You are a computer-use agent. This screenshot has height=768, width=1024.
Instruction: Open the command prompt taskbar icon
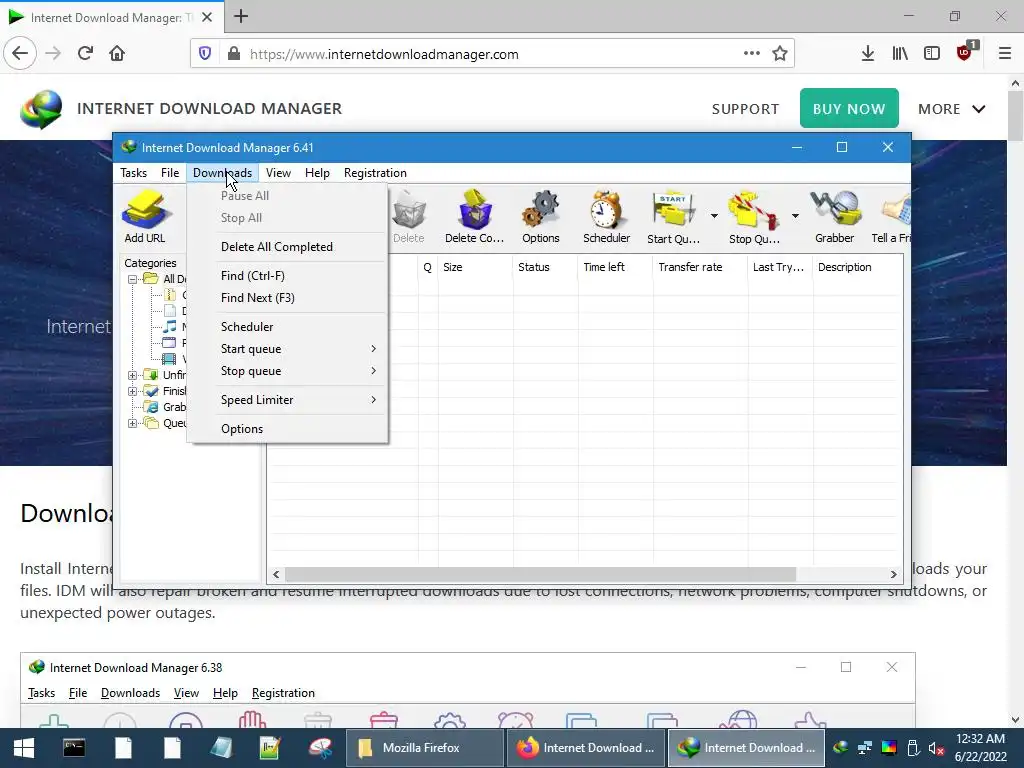pos(74,748)
